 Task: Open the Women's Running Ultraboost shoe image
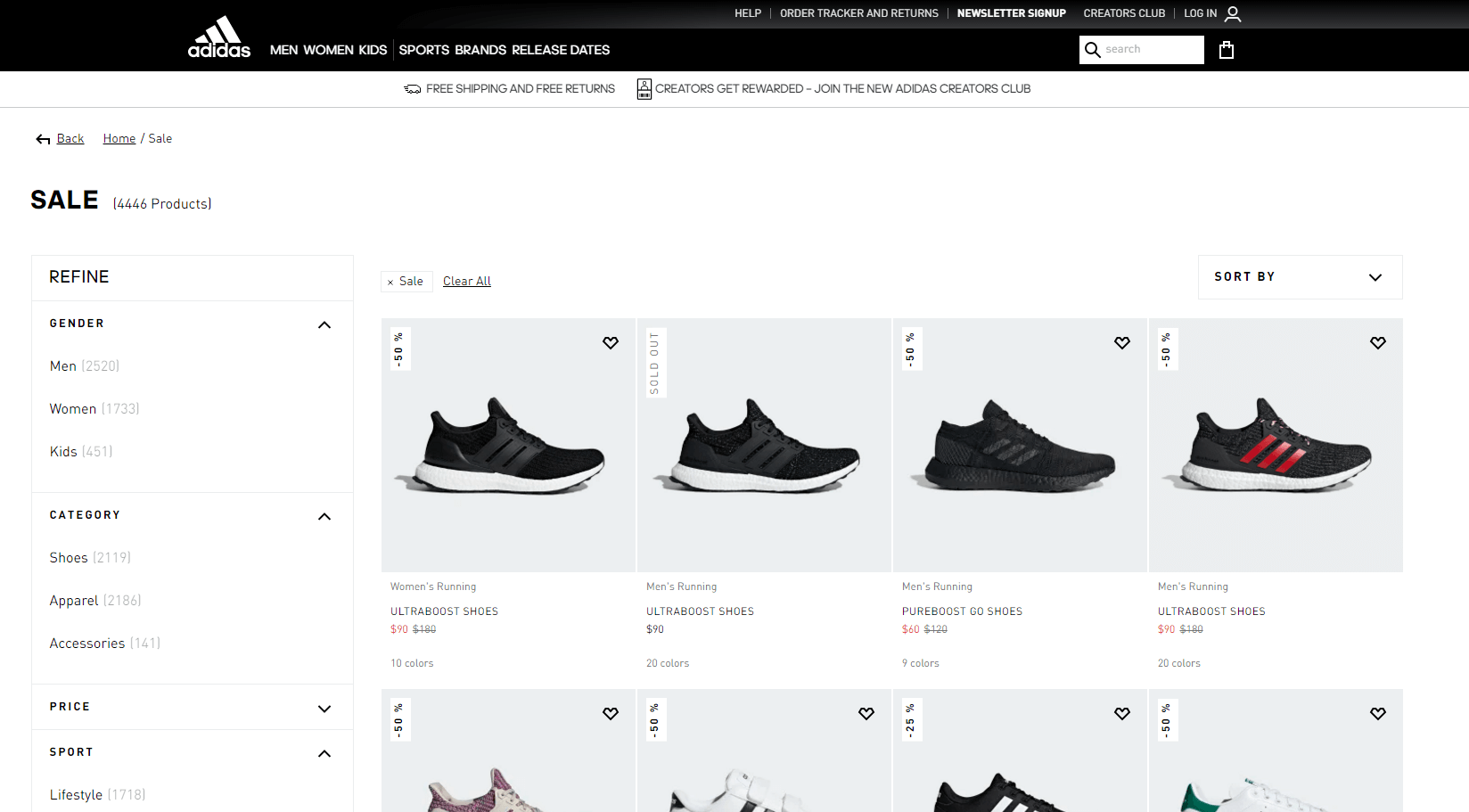[x=509, y=446]
